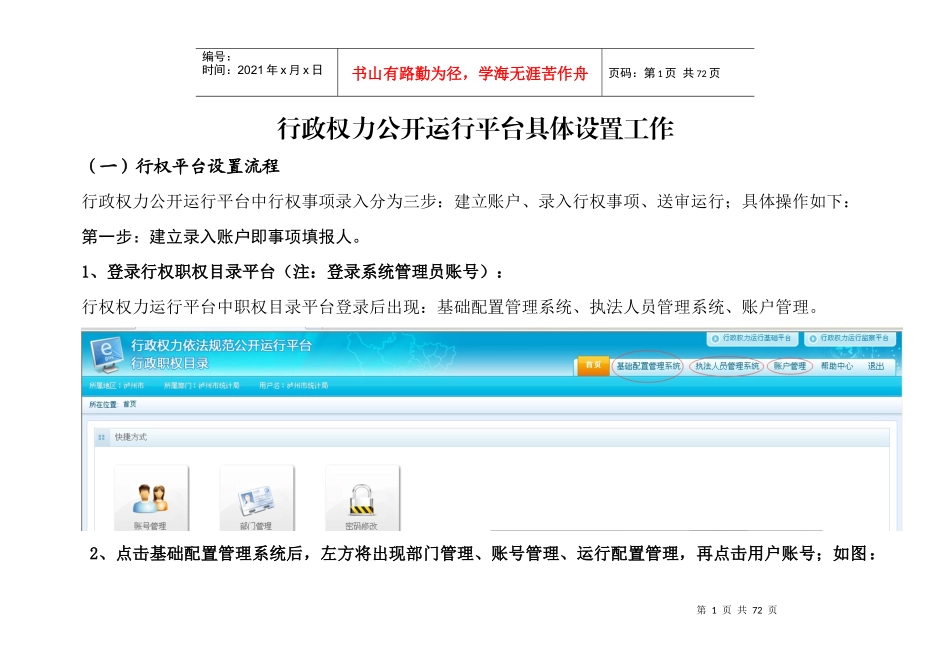Click the line 2、点击基础配置管理系统后
Screen dimensions: 950x672
[483, 554]
